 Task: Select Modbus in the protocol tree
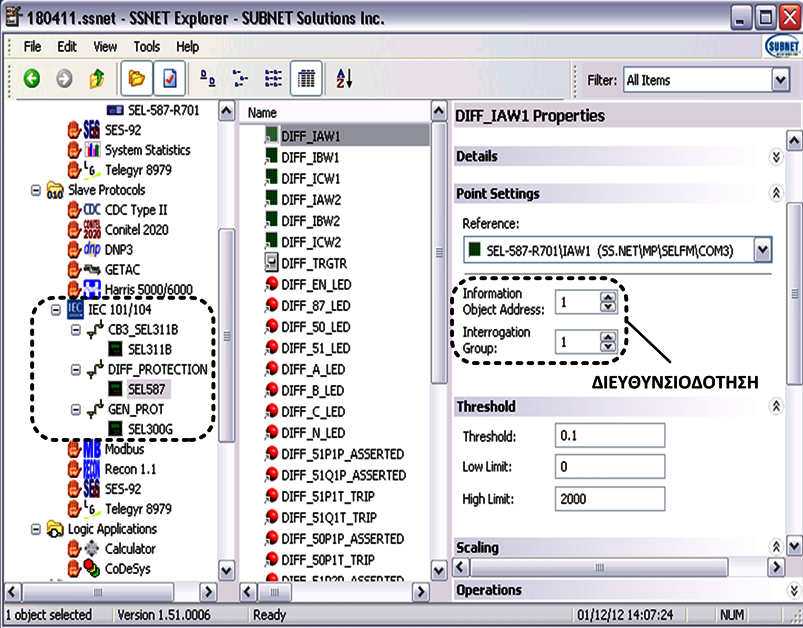point(124,449)
